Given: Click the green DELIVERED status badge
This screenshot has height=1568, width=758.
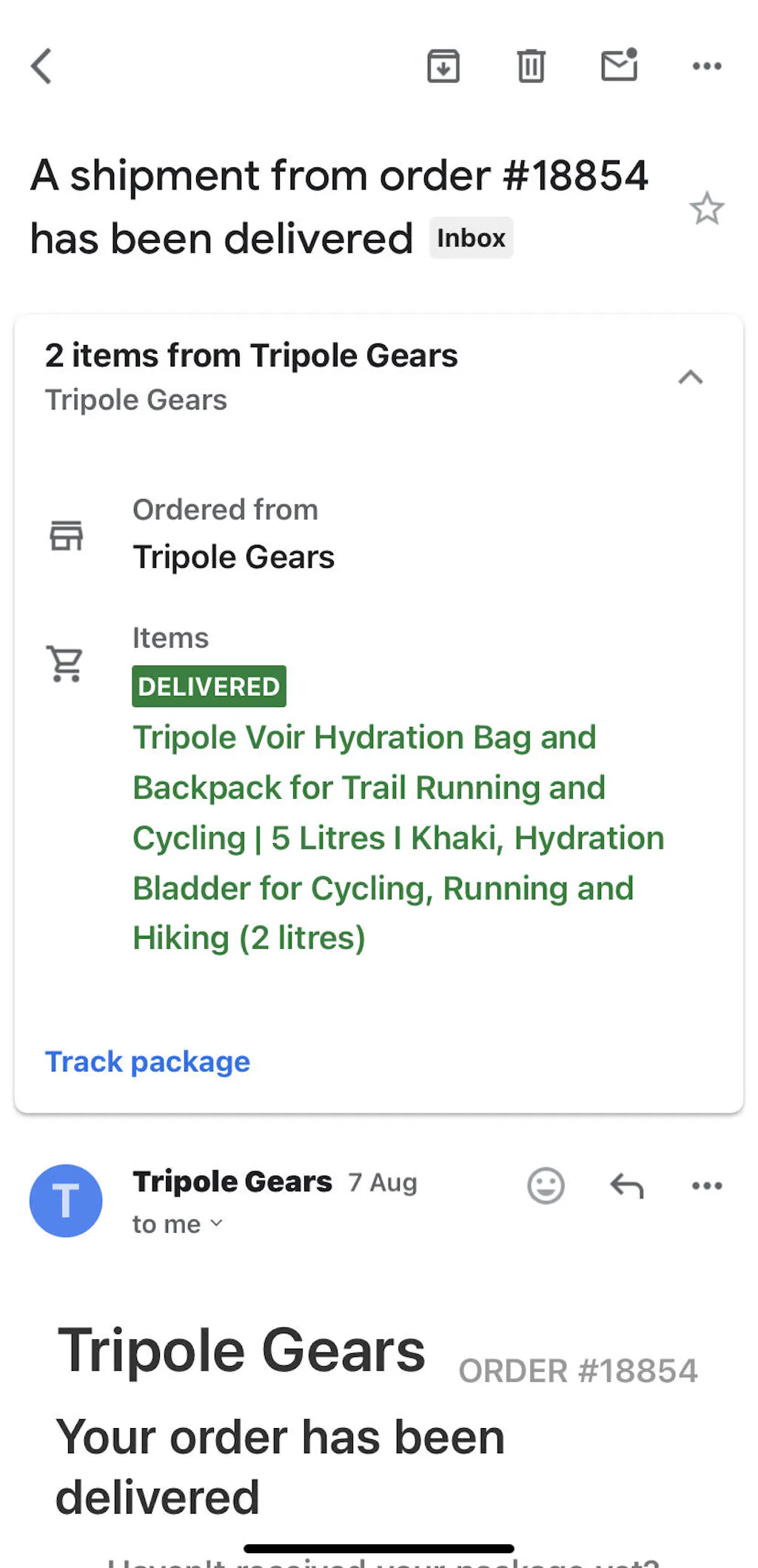Looking at the screenshot, I should click(209, 686).
